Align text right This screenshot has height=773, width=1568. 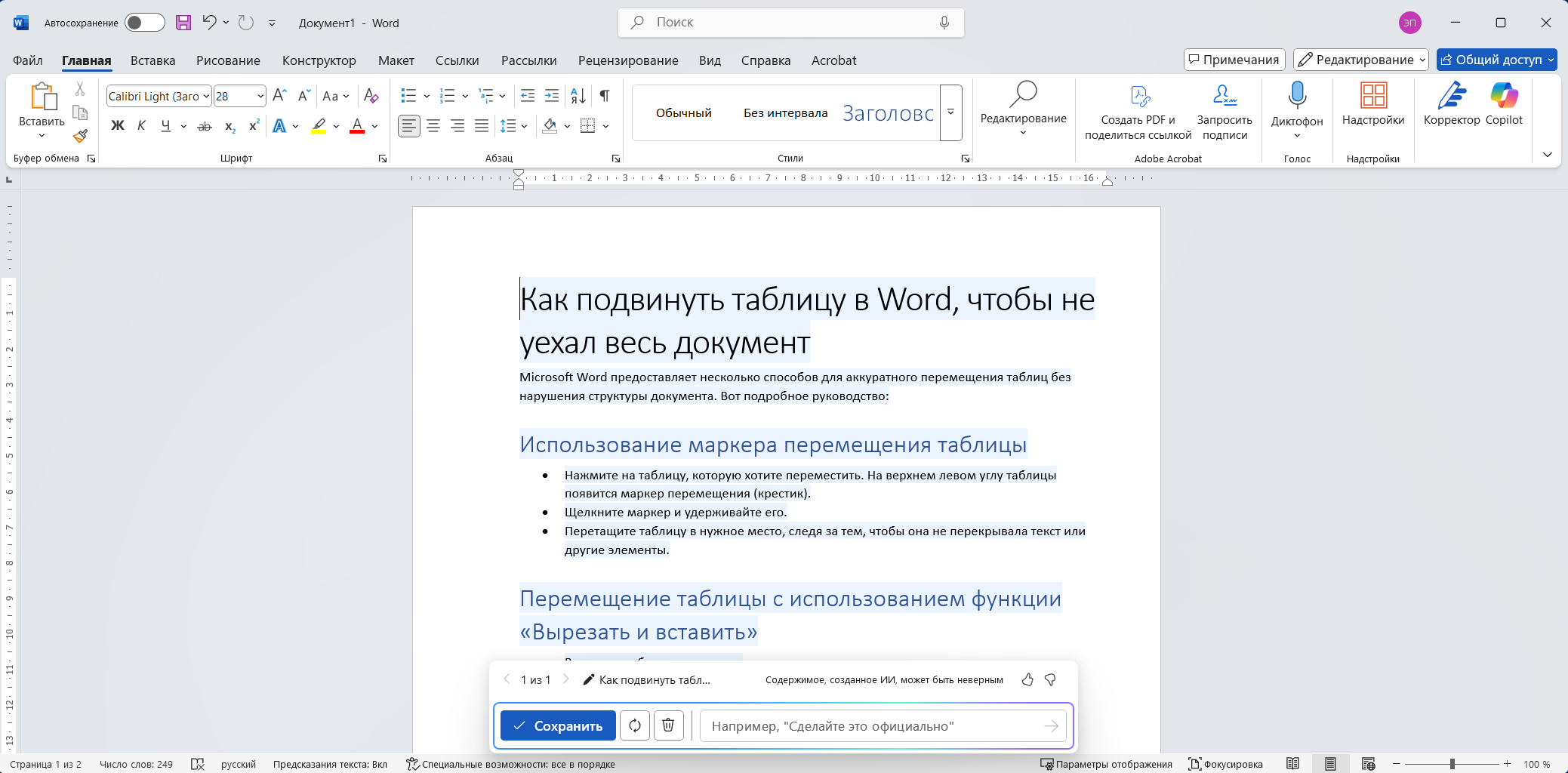click(x=457, y=126)
